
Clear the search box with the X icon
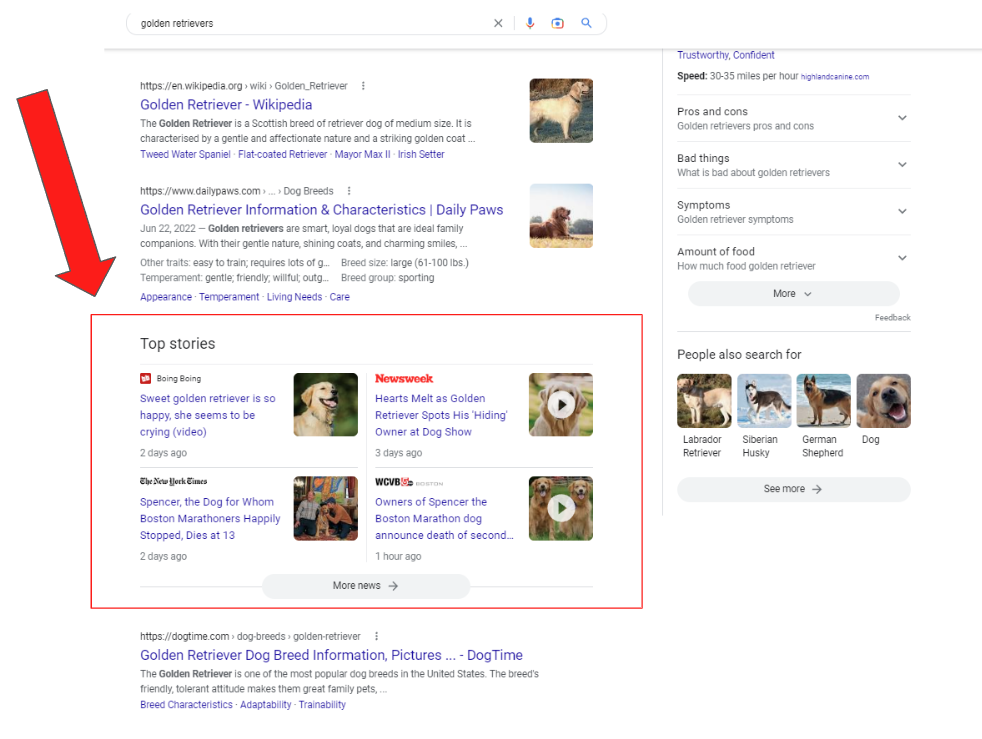[x=498, y=23]
